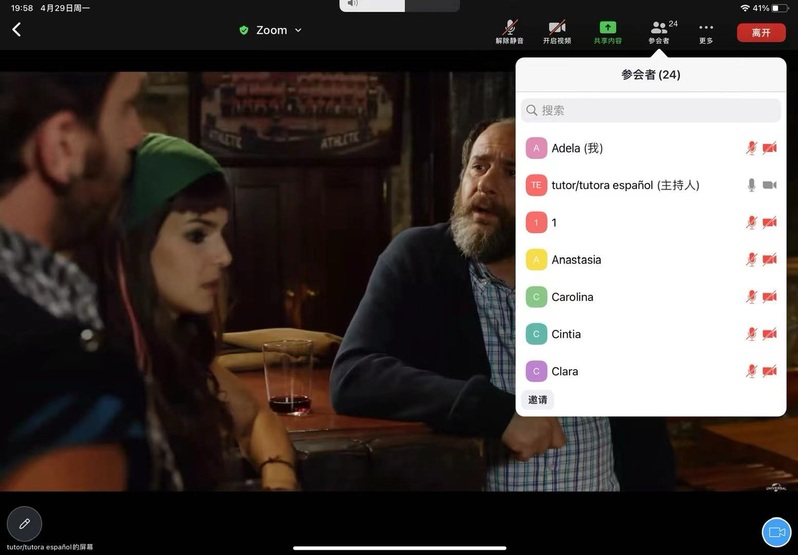
Task: Tap the blue camera floating button
Action: (x=776, y=532)
